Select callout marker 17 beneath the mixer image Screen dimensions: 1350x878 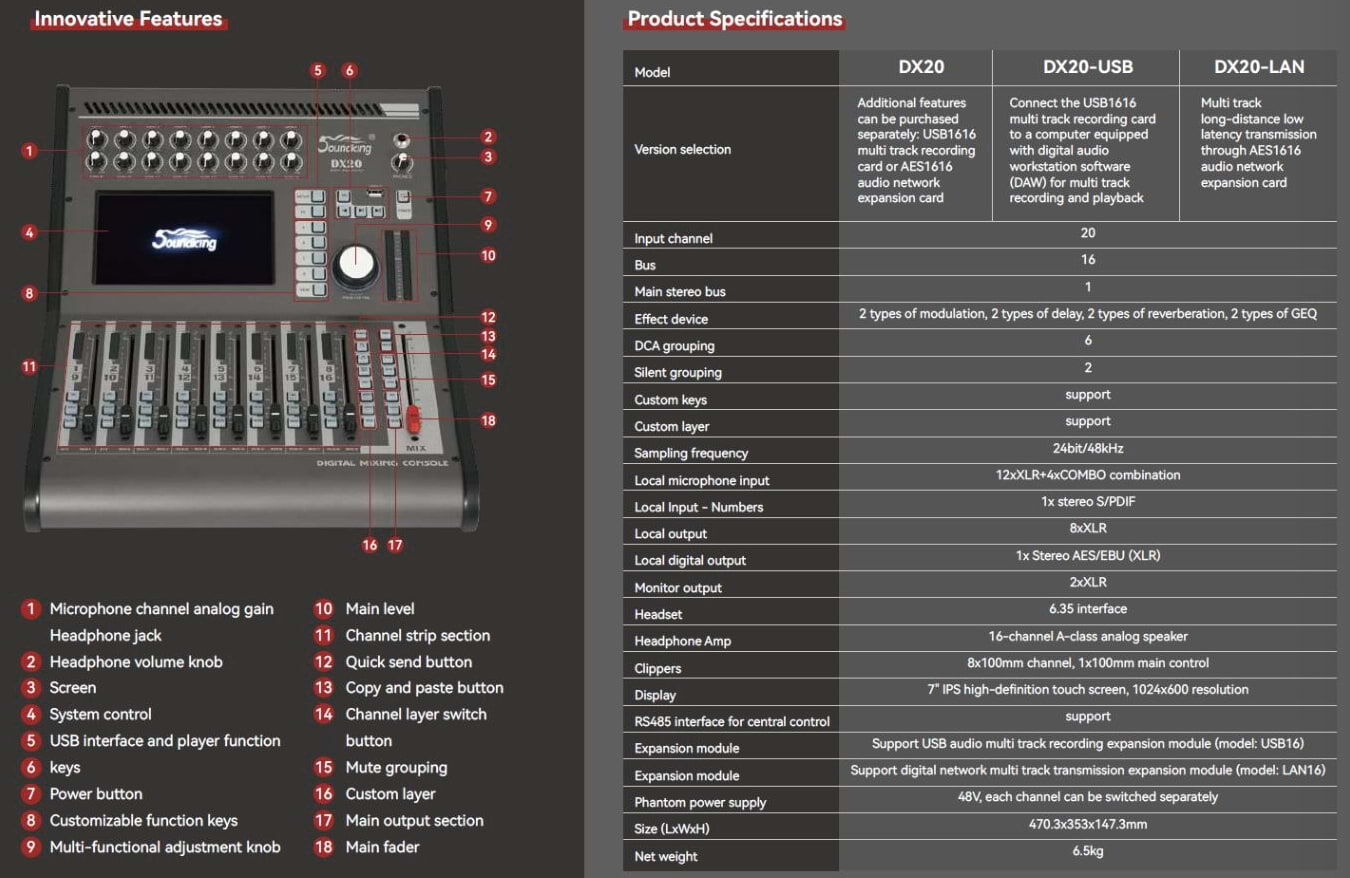tap(395, 545)
